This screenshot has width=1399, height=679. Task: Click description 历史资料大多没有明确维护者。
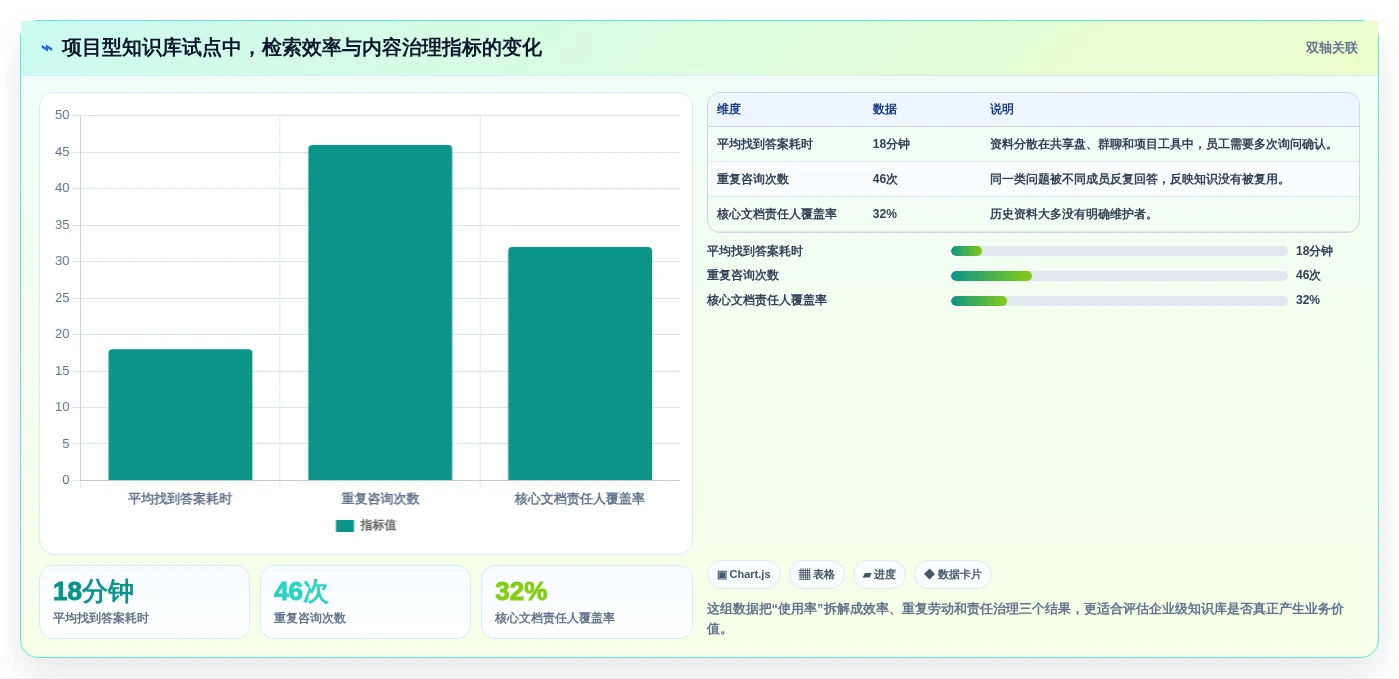(1074, 215)
